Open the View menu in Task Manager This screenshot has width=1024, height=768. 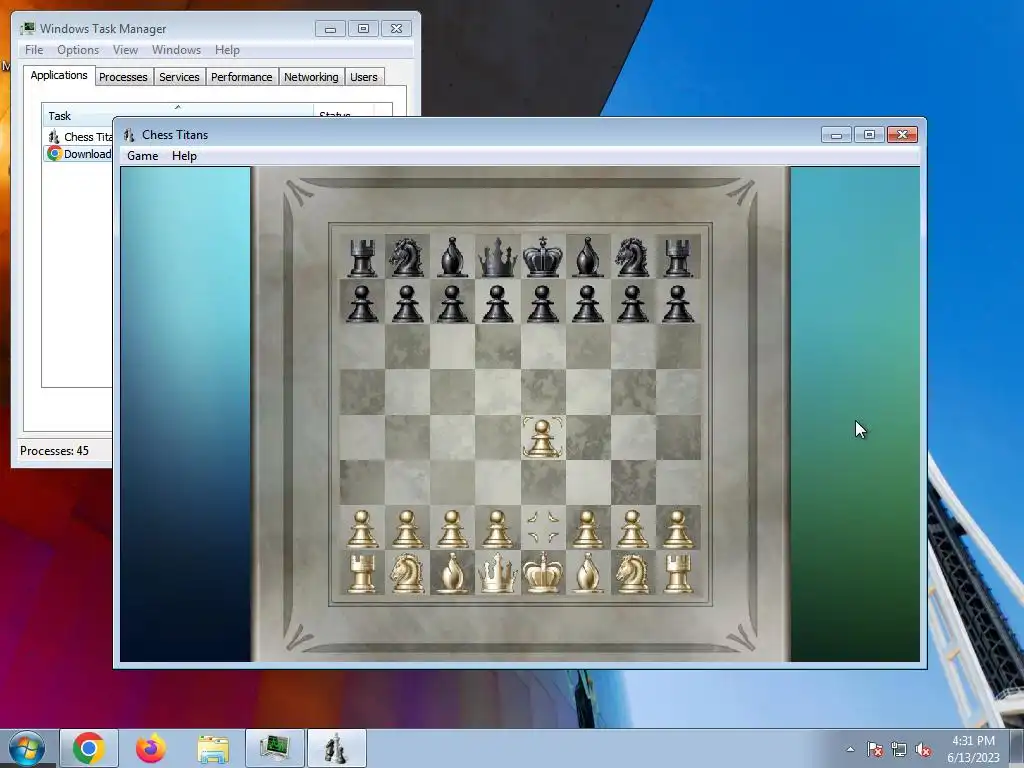point(125,50)
